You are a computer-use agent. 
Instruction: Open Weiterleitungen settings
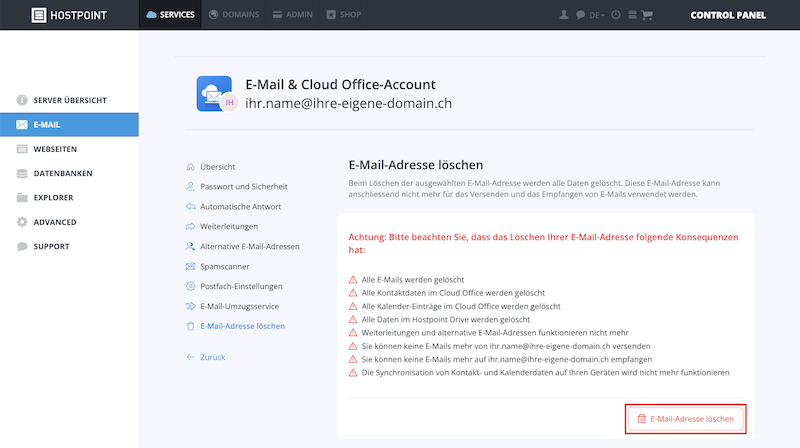click(229, 227)
